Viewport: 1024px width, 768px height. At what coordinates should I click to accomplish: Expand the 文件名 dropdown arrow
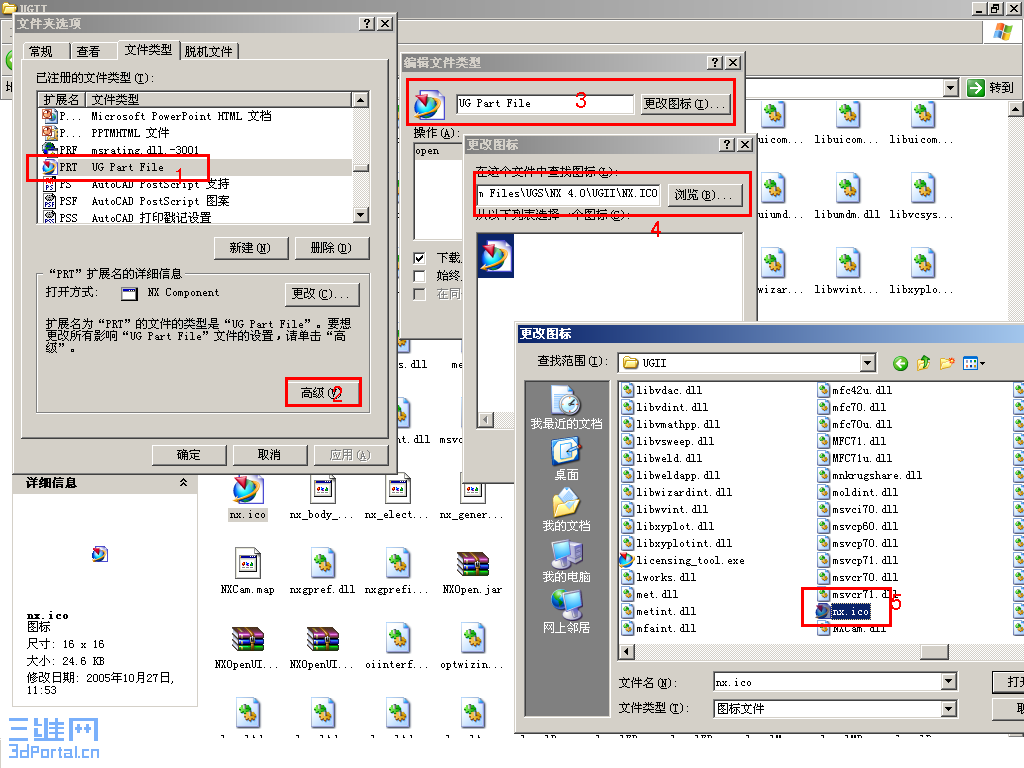(949, 682)
